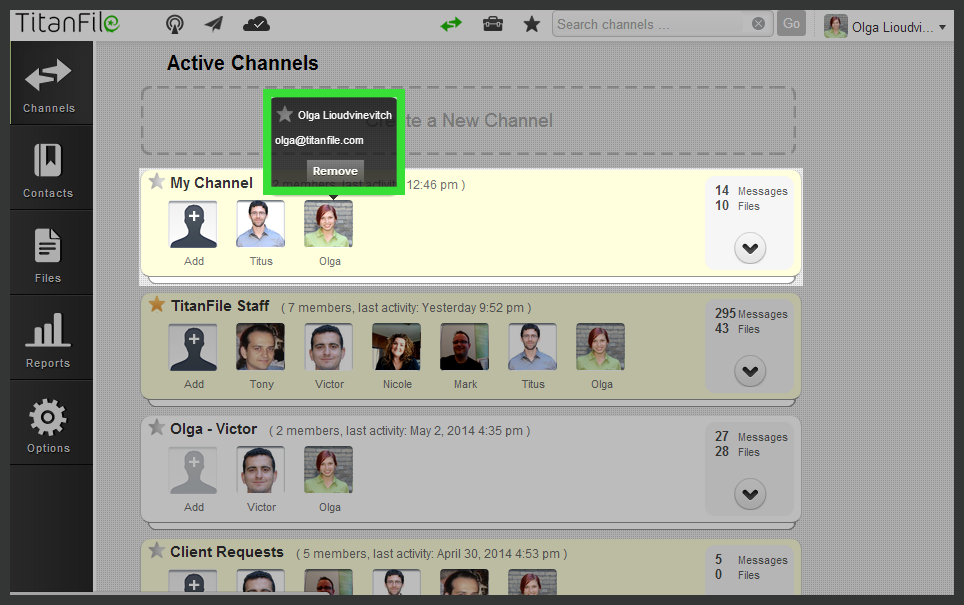This screenshot has width=964, height=605.
Task: Toggle the favorite star on TitanFile Staff
Action: click(x=156, y=305)
